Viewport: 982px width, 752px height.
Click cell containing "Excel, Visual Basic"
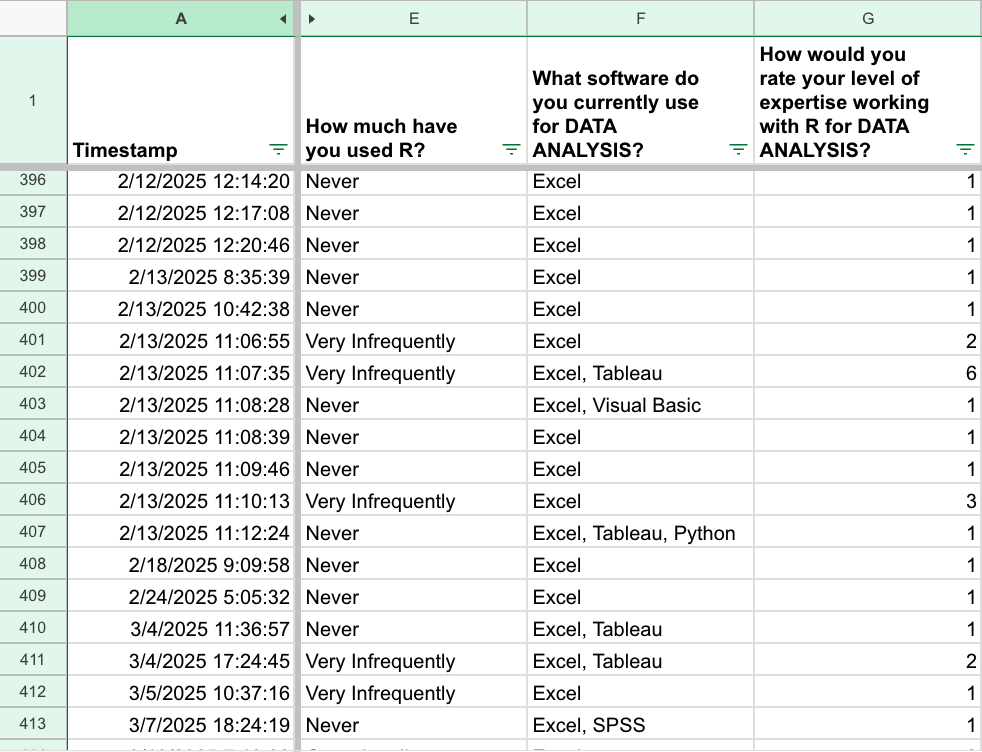[x=640, y=405]
